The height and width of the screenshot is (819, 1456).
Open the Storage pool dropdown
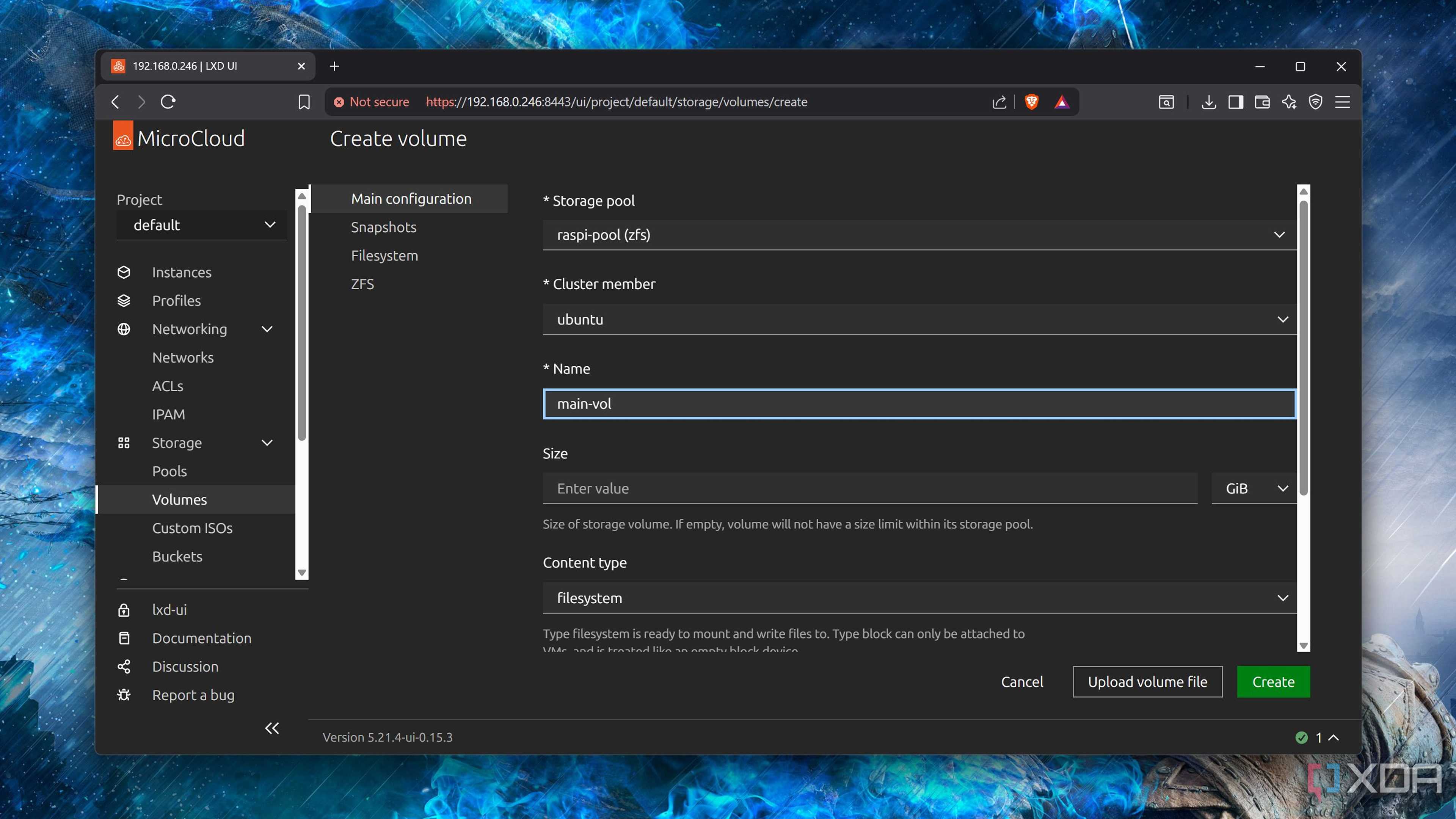(919, 235)
